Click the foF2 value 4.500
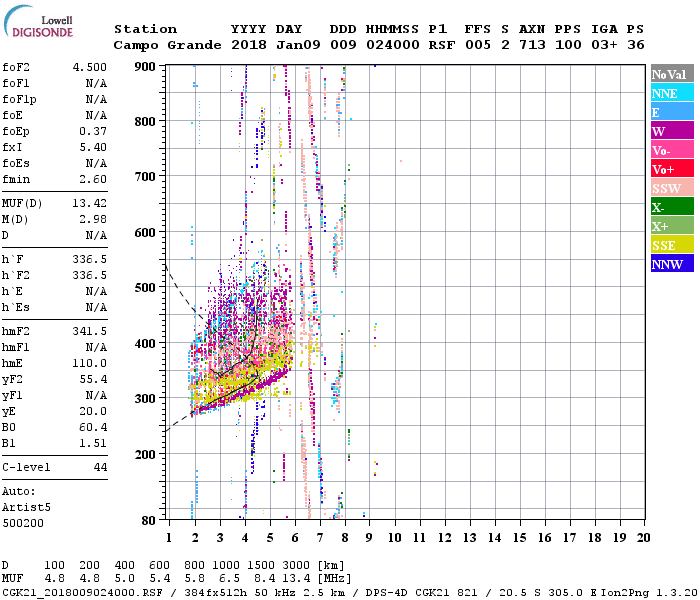Viewport: 700px width, 600px height. tap(90, 67)
